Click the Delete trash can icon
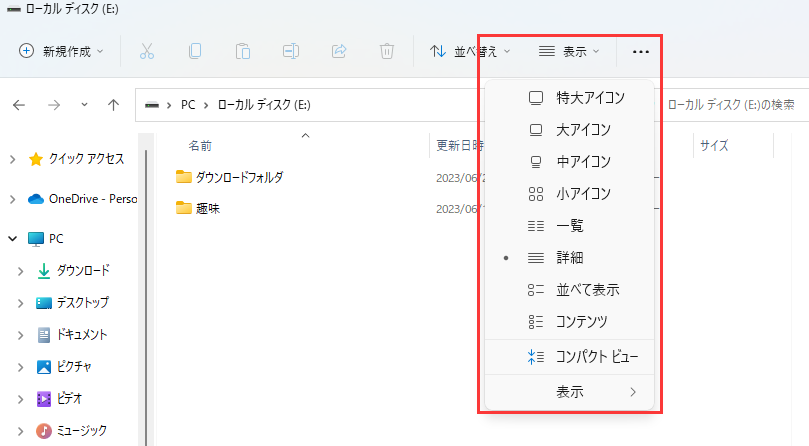The height and width of the screenshot is (446, 809). 387,51
